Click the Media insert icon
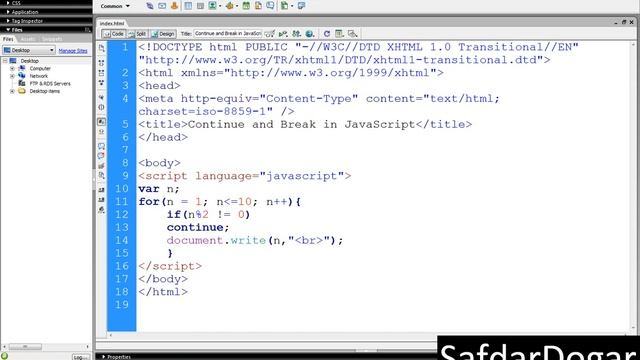The width and height of the screenshot is (640, 360). tap(229, 6)
